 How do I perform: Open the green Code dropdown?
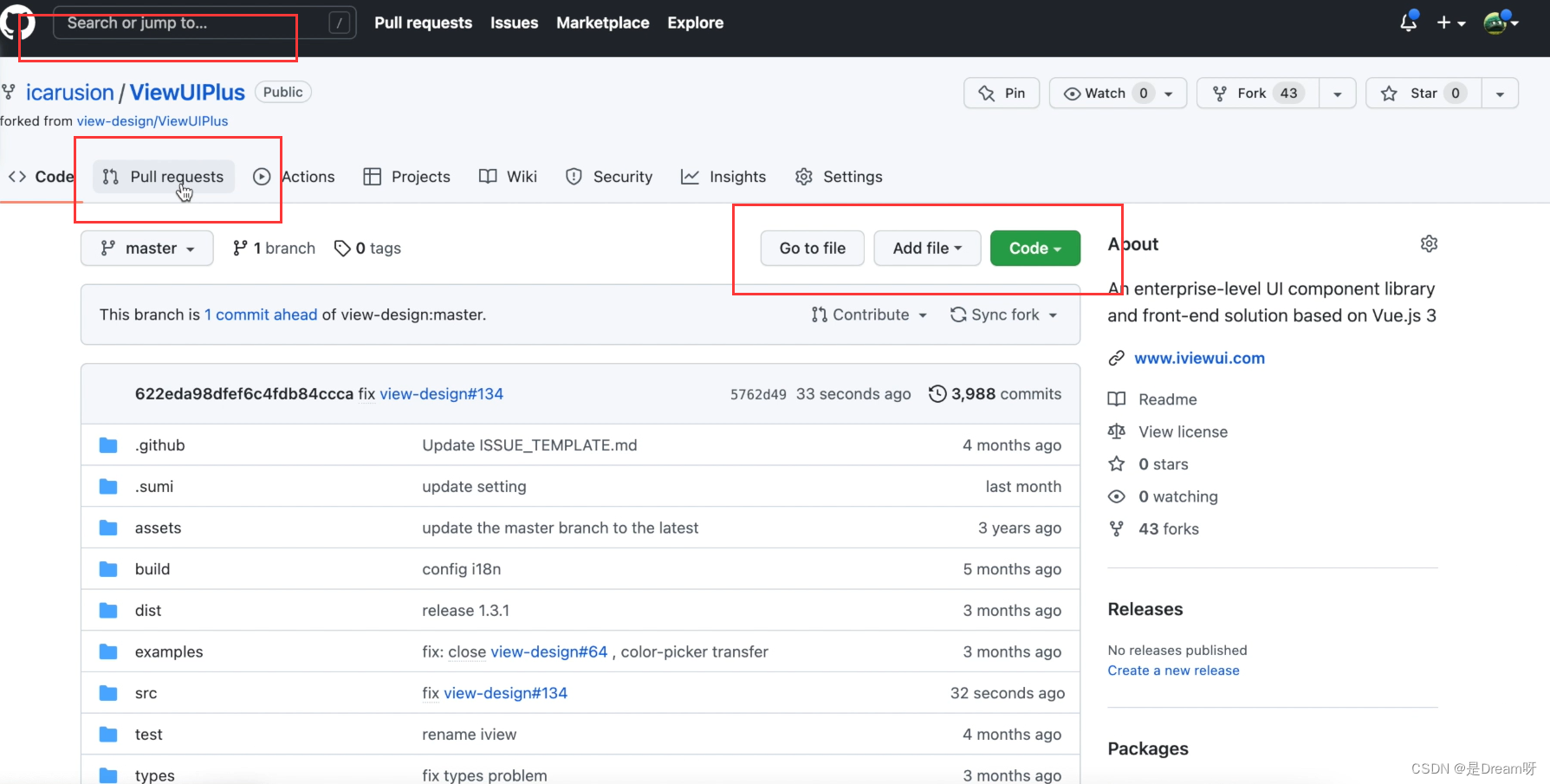coord(1035,248)
